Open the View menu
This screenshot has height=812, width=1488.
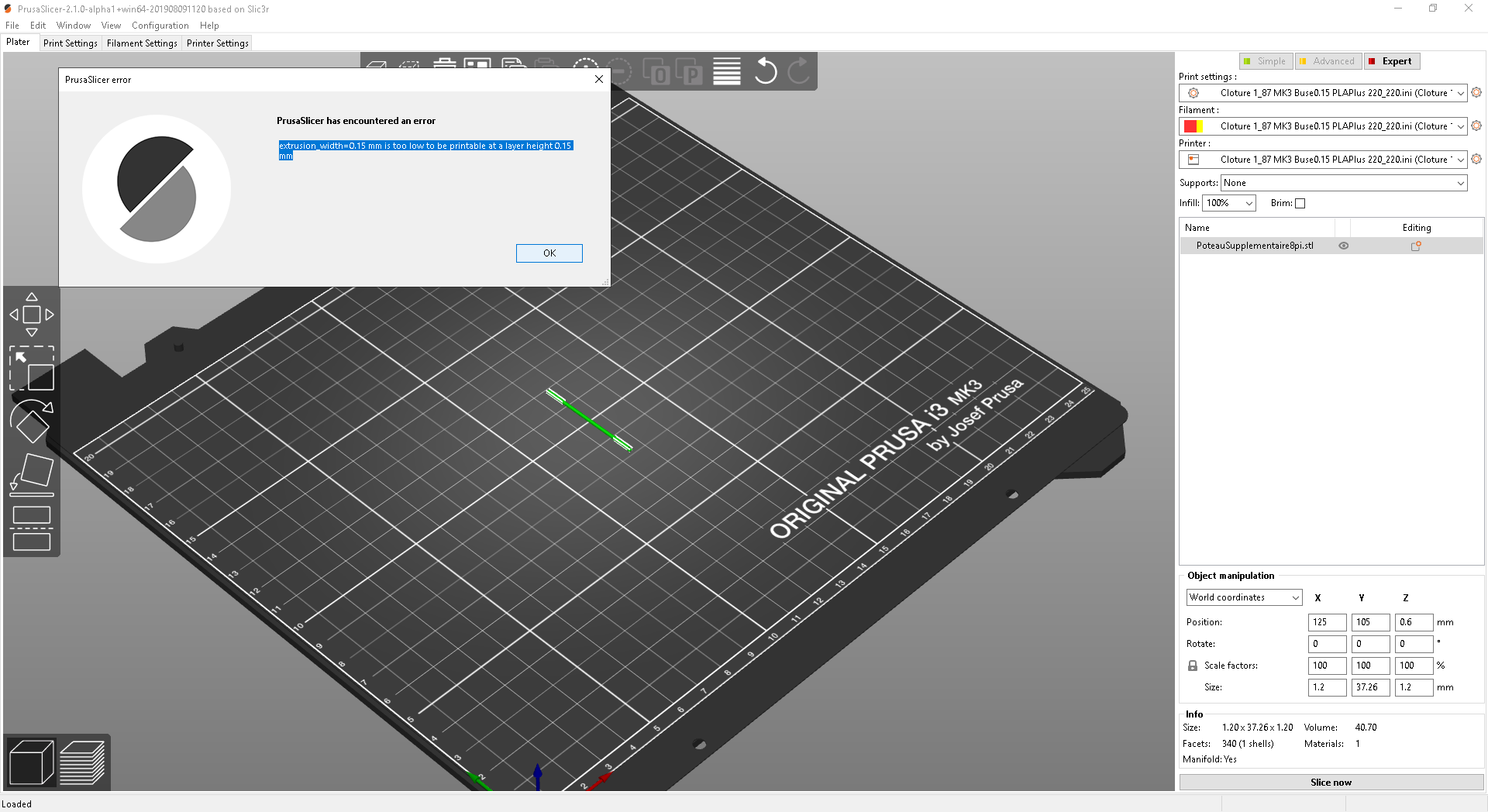coord(111,26)
